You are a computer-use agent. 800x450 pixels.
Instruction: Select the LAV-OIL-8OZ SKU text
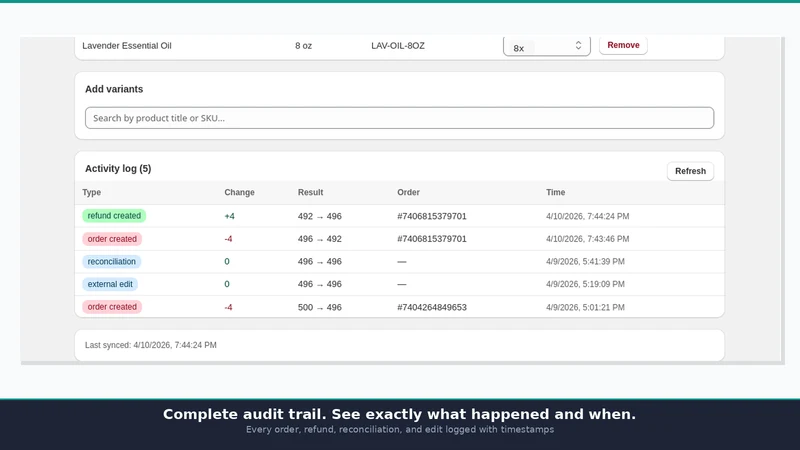(398, 46)
